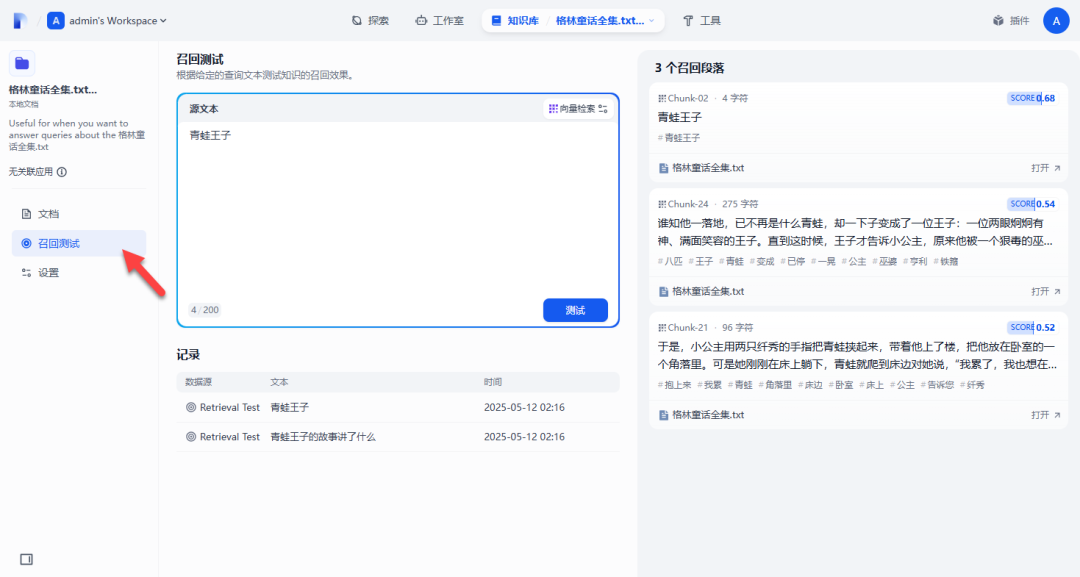This screenshot has width=1080, height=577.
Task: Click the #铁箍 keyword tag
Action: pyautogui.click(x=946, y=262)
